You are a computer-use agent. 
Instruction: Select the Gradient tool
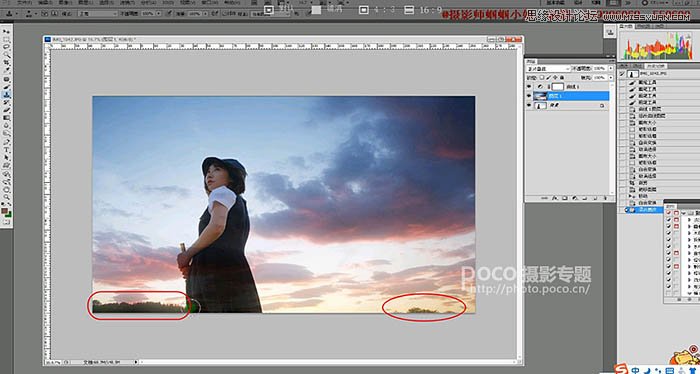tap(8, 117)
